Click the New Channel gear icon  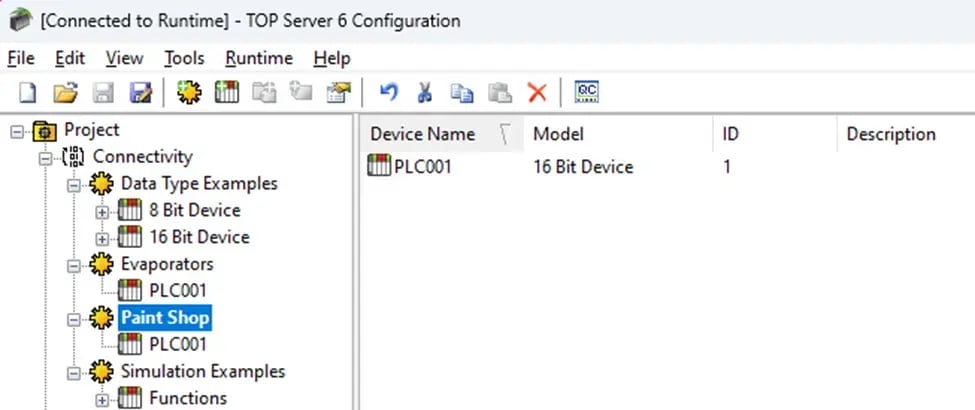tap(186, 93)
